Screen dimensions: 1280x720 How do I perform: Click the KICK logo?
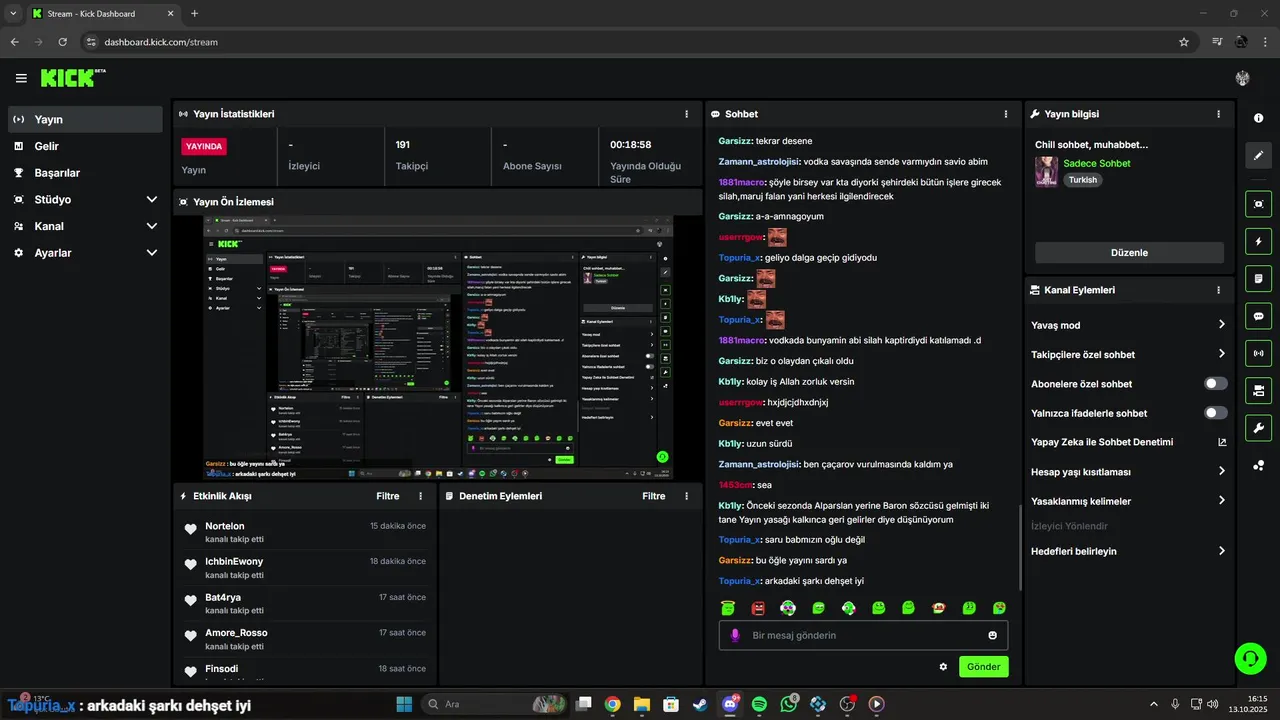pos(72,78)
